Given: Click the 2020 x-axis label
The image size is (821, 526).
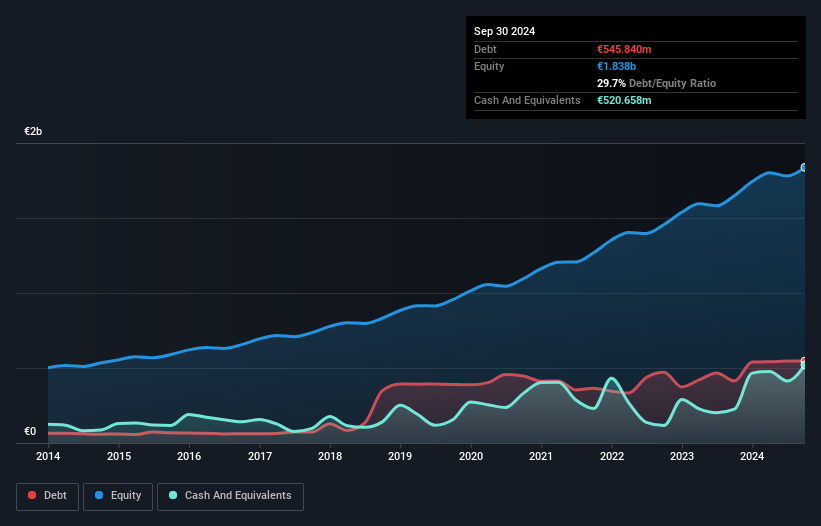Looking at the screenshot, I should 471,456.
